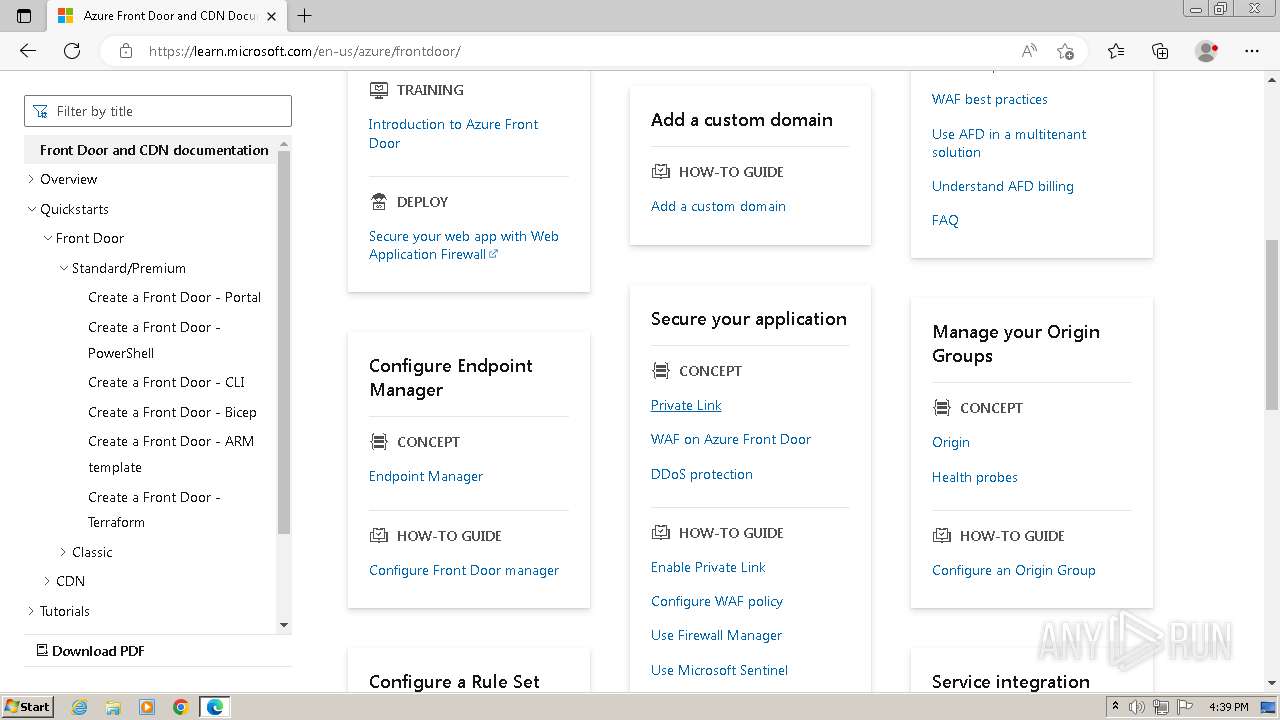Refresh the page with reload icon
Viewport: 1280px width, 720px height.
[x=72, y=51]
